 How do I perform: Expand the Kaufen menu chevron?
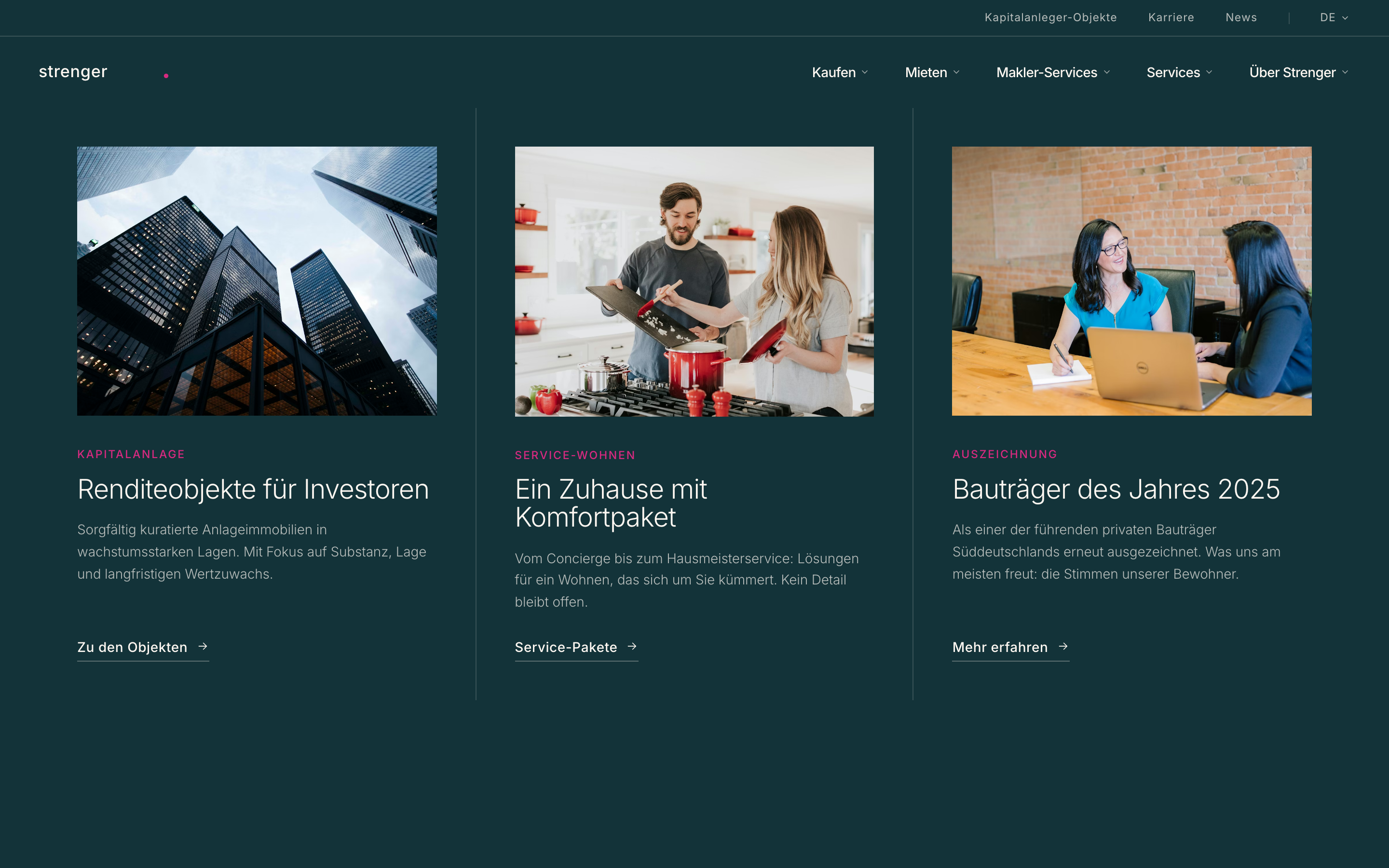point(865,72)
